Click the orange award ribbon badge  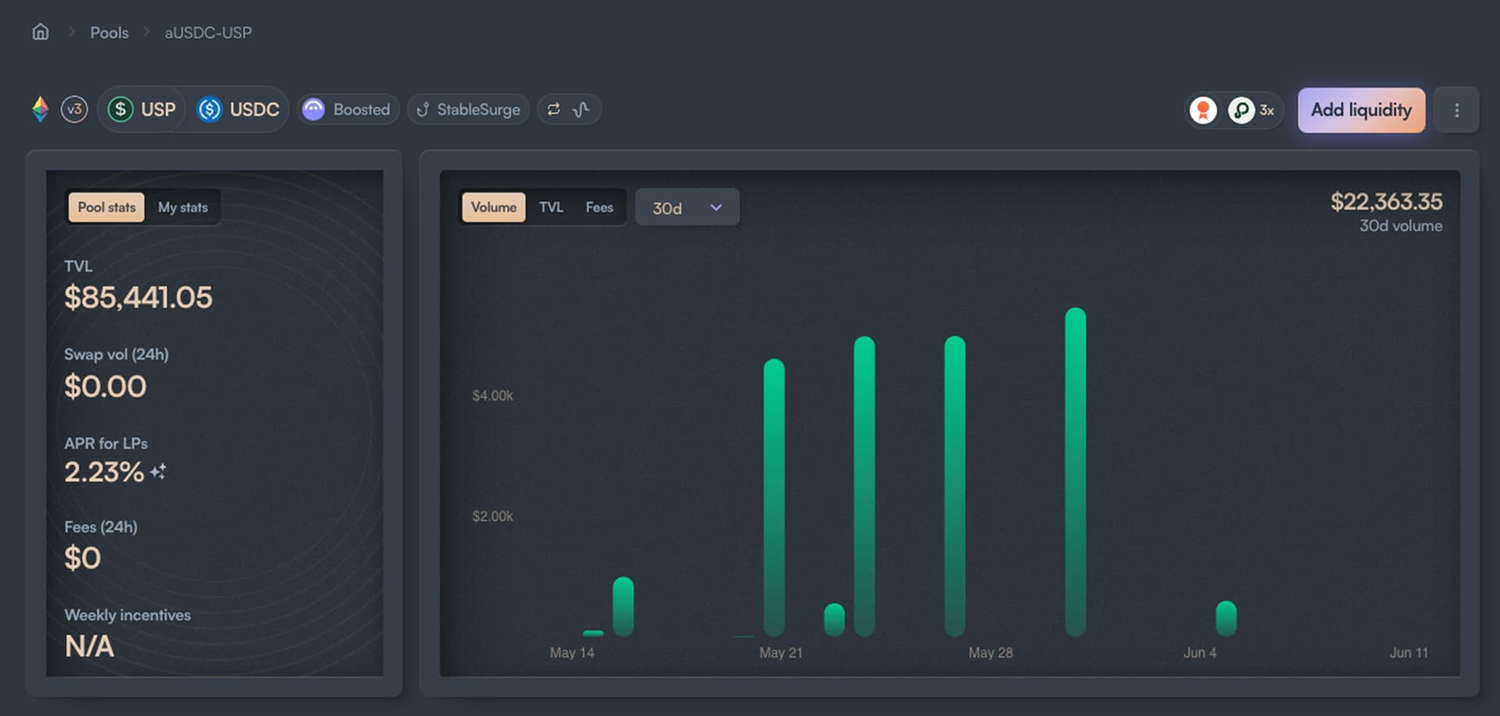coord(1204,110)
